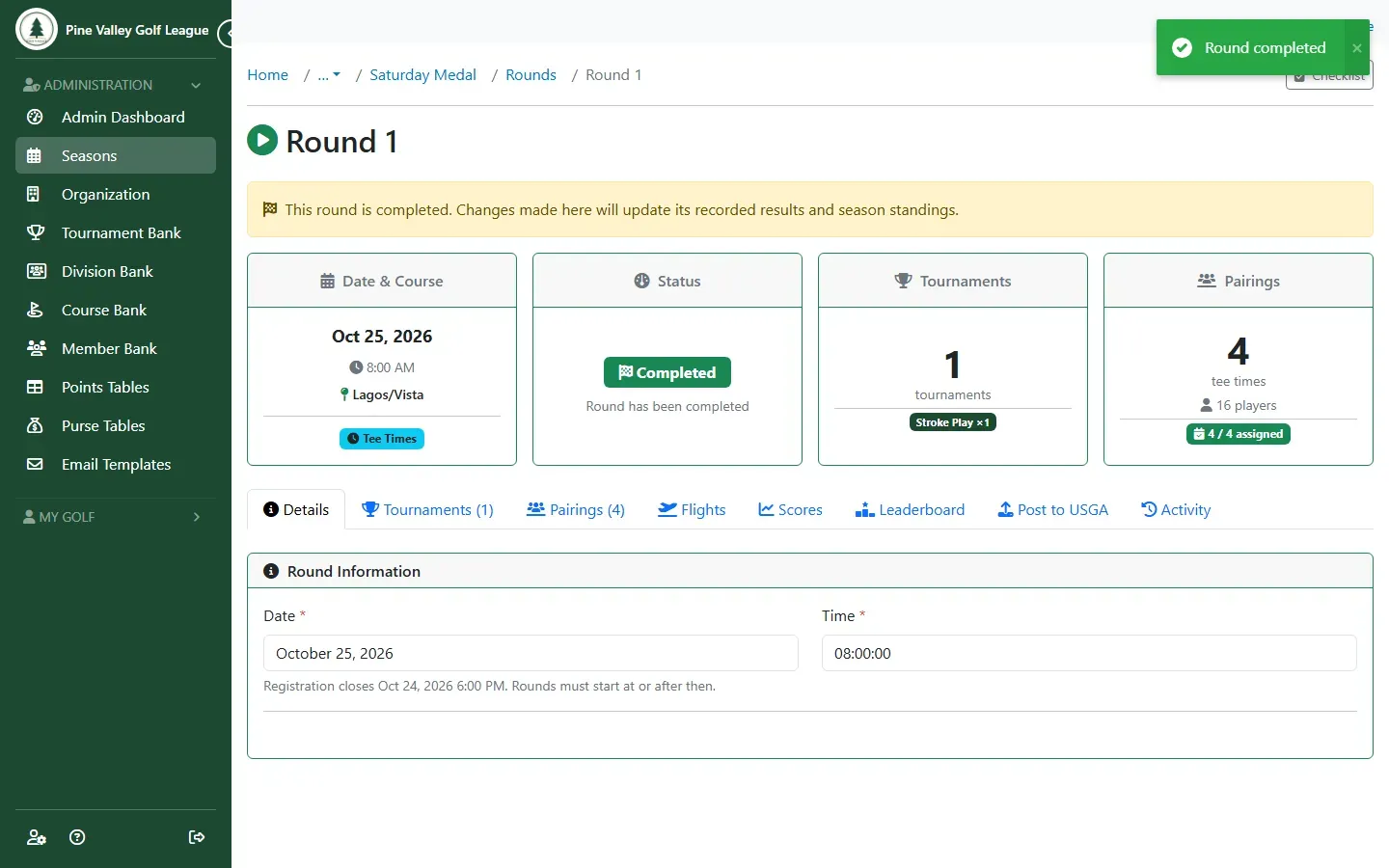
Task: Open Purse Tables in sidebar
Action: click(x=116, y=425)
